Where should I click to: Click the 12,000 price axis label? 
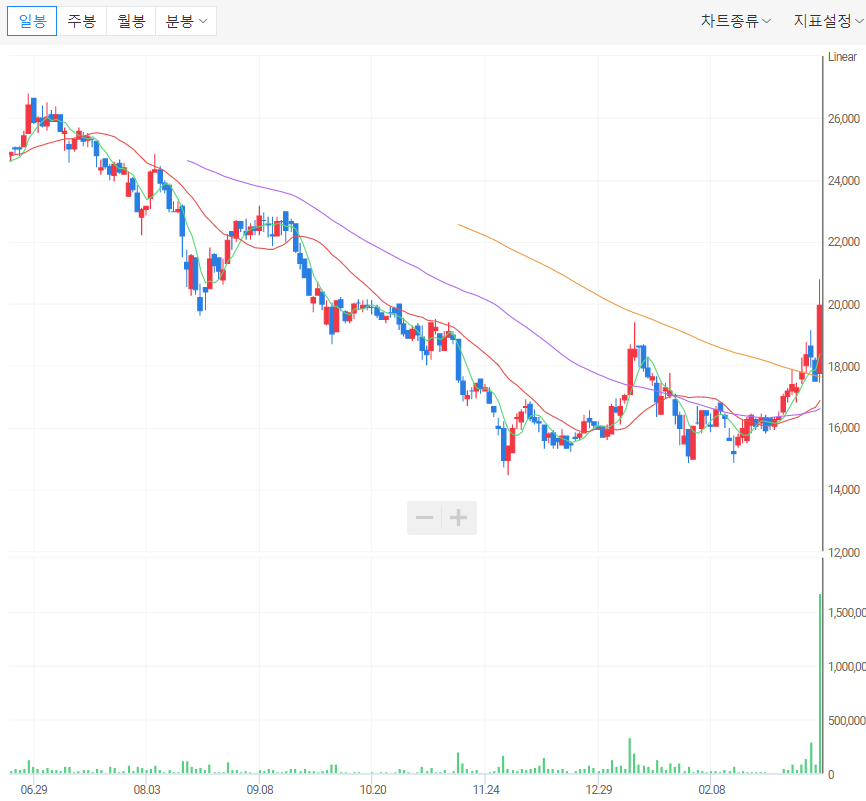(844, 552)
